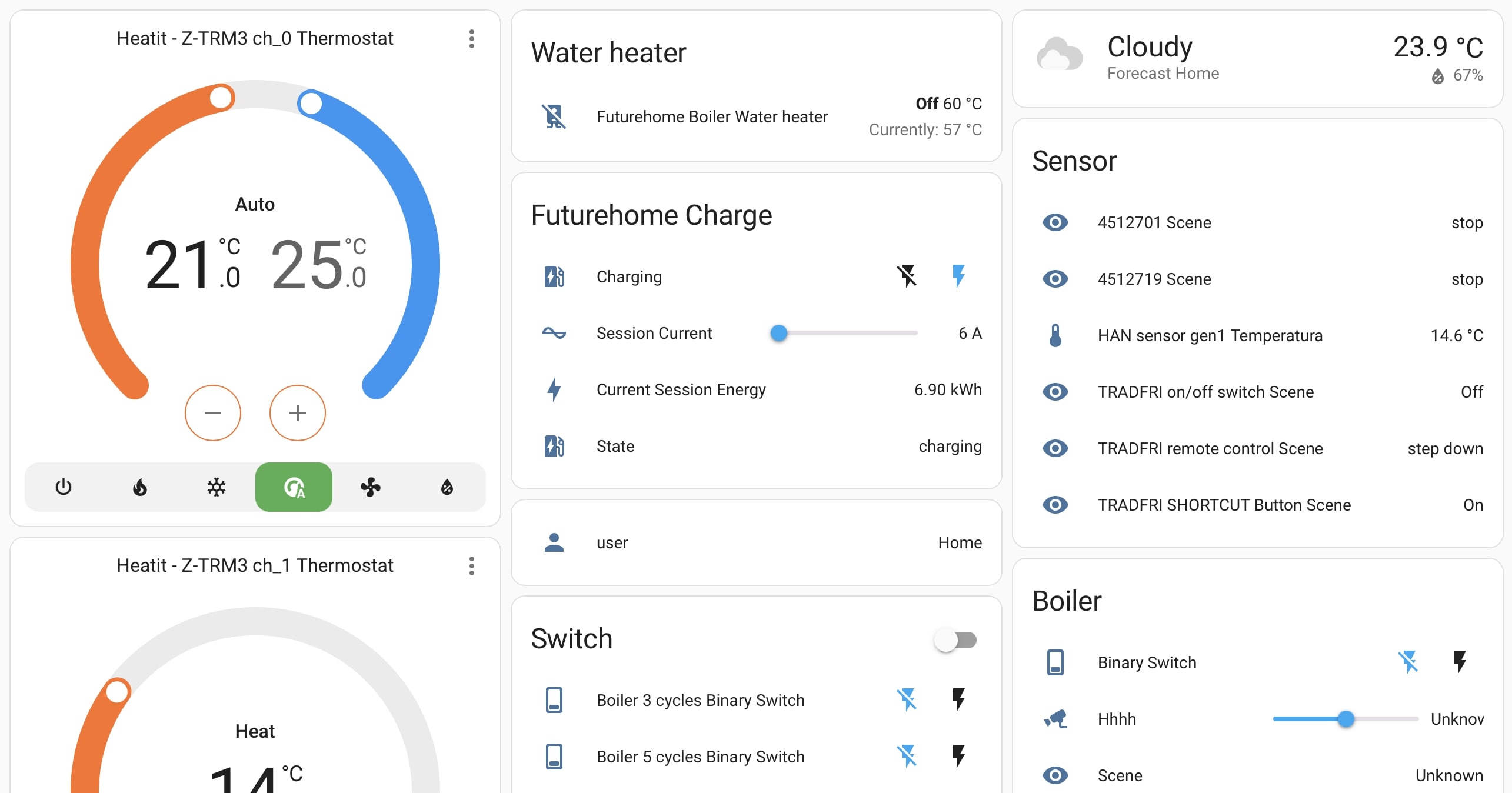Turn on Boiler 3 cycles Binary Switch
Image resolution: width=1512 pixels, height=793 pixels.
pos(958,699)
